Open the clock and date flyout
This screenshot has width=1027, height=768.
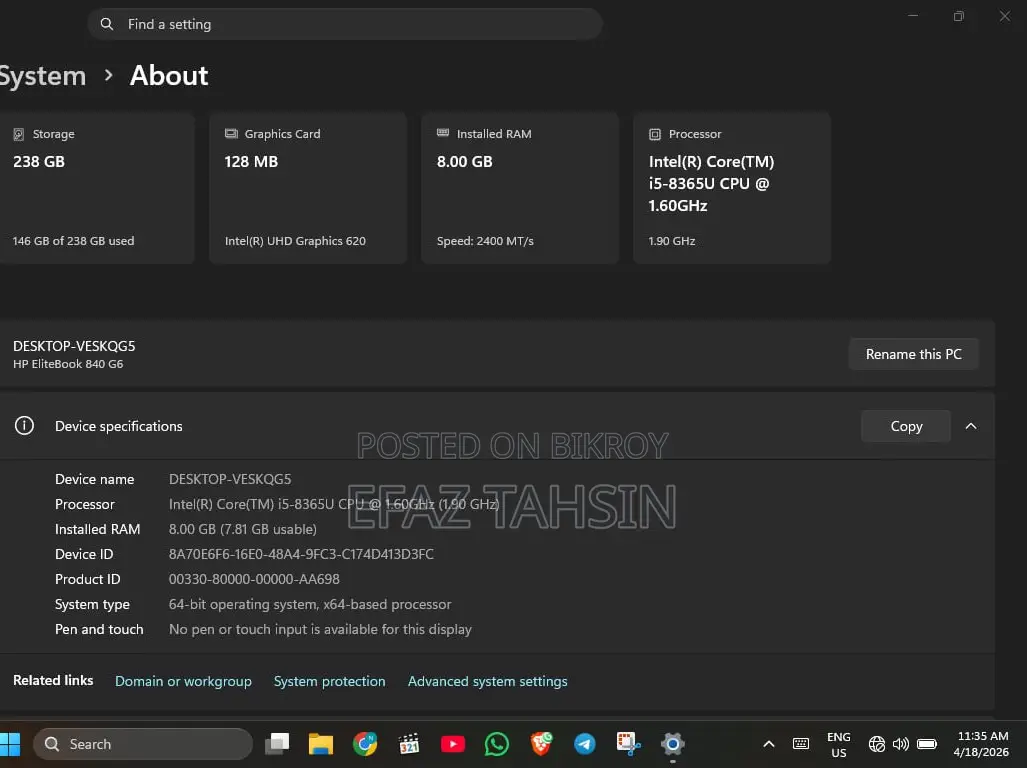point(981,744)
